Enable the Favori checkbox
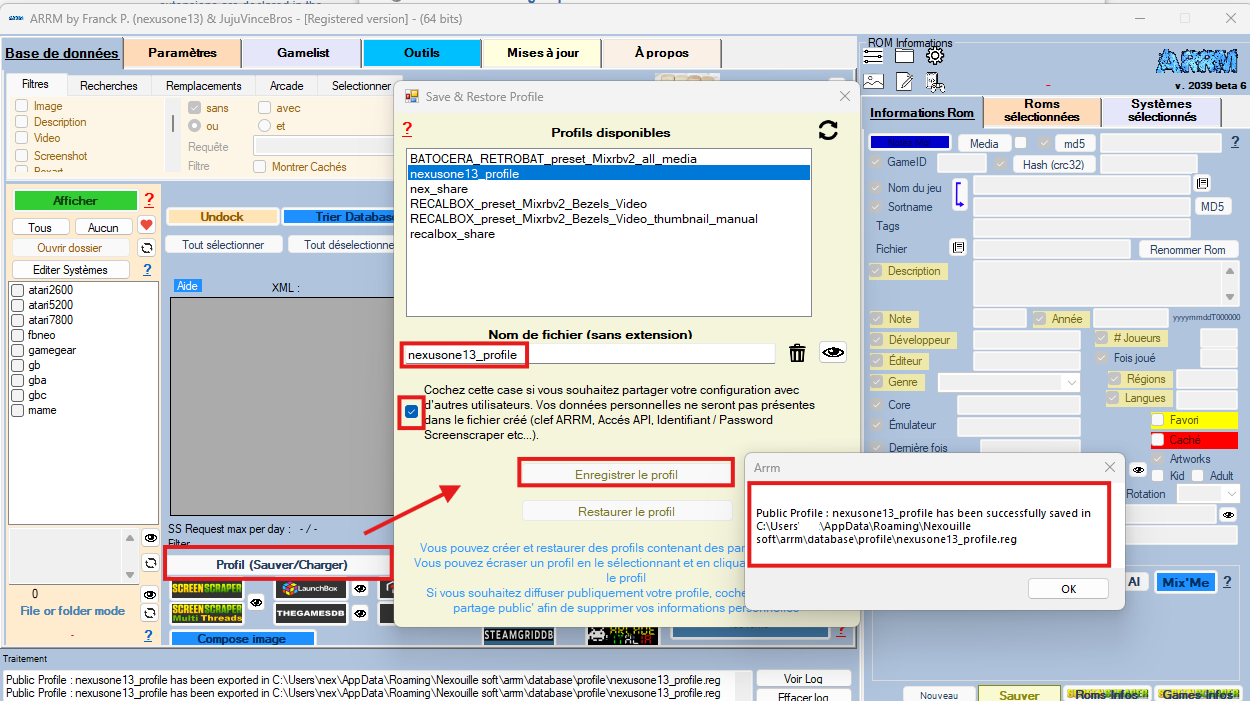Screen dimensions: 1250x701 (1158, 420)
